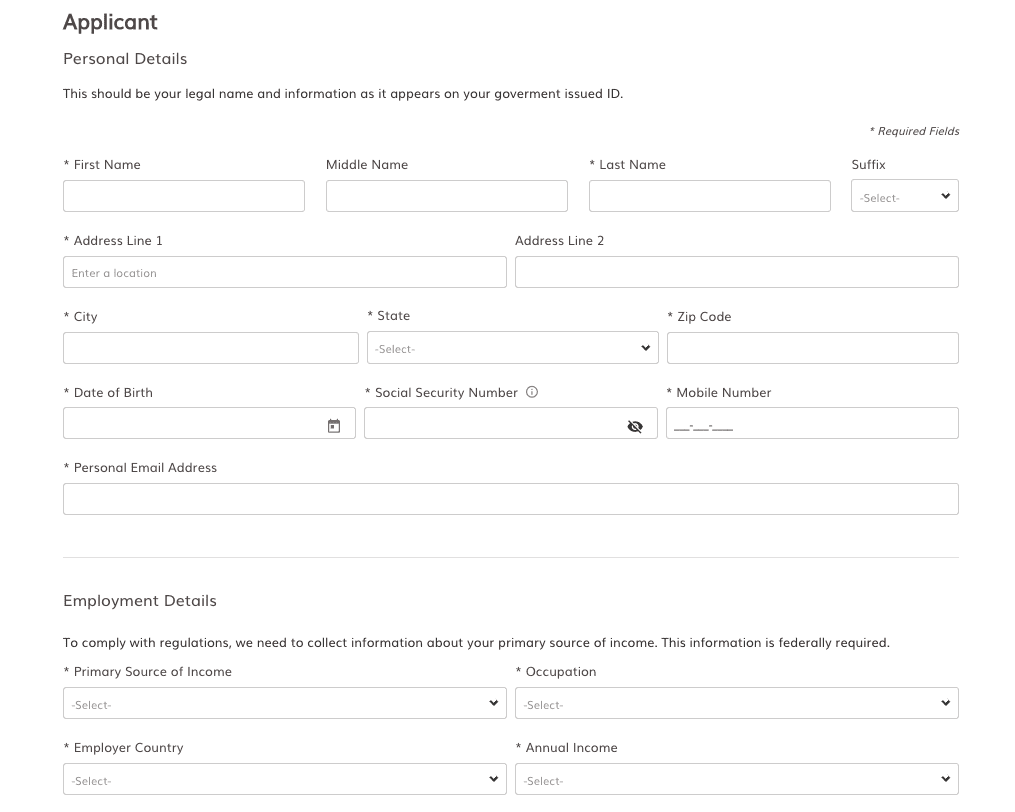Toggle Social Security Number visibility

click(635, 426)
